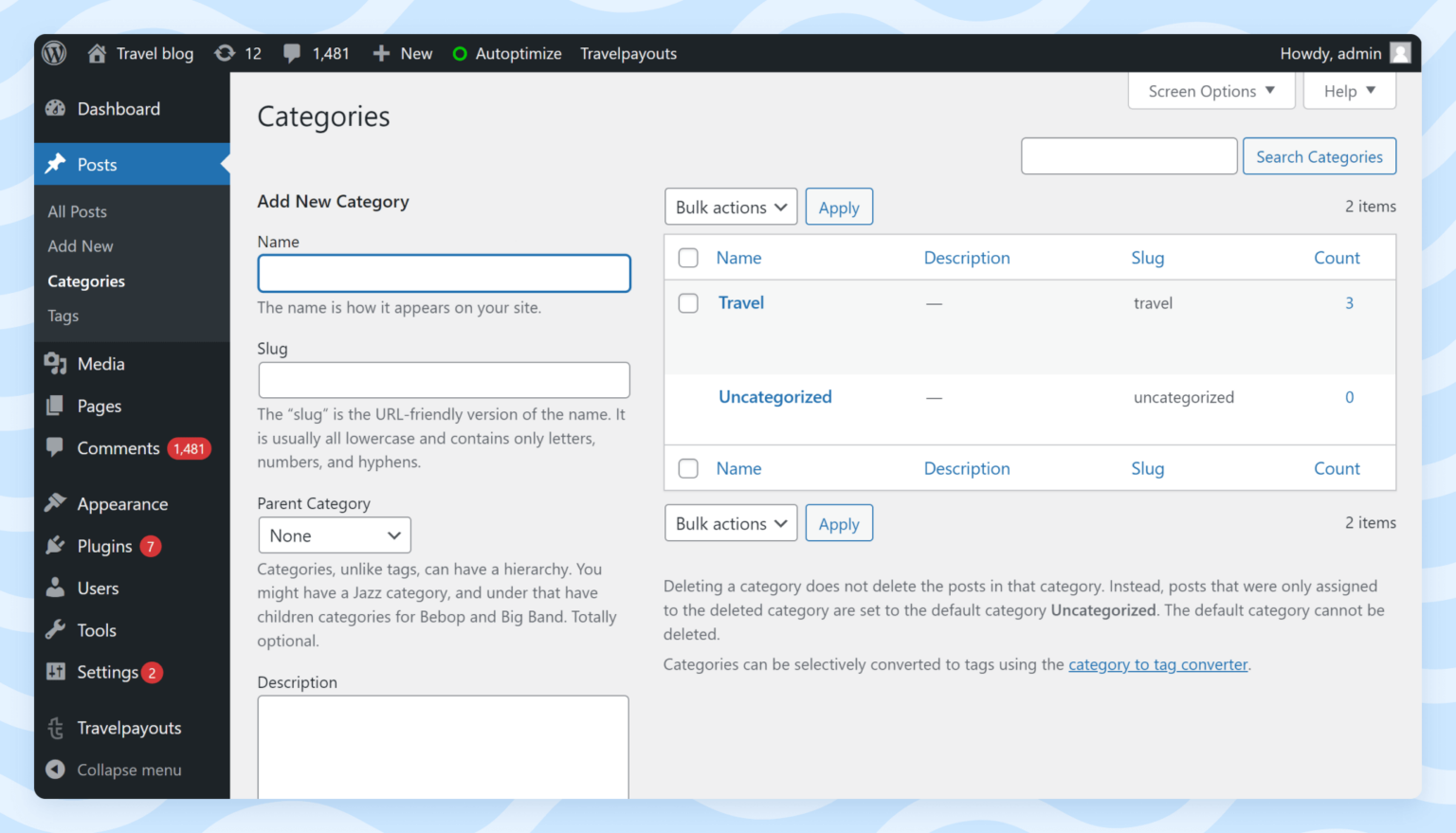
Task: Follow the category to tag converter link
Action: point(1158,664)
